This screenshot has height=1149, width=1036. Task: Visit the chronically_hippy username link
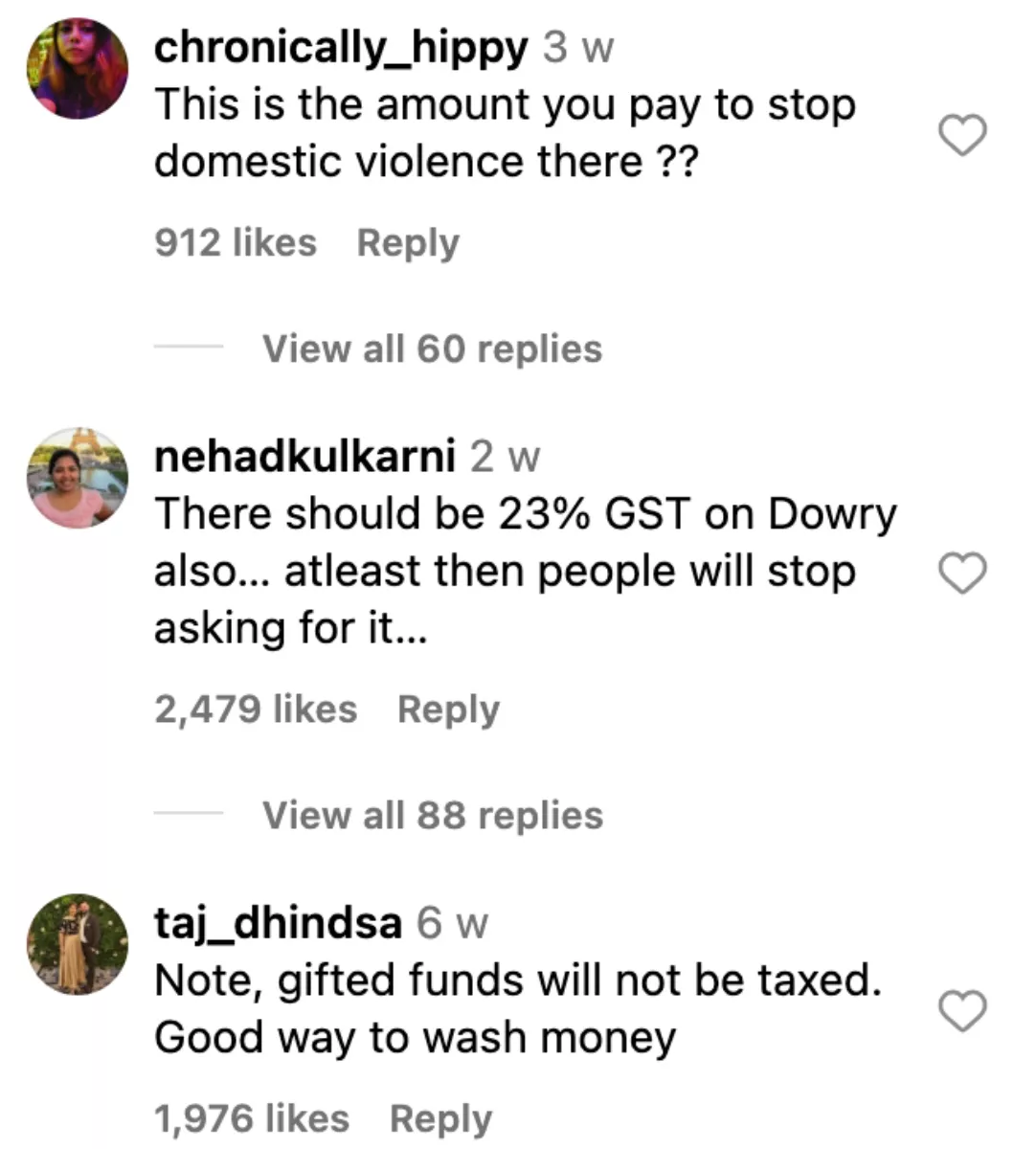340,47
